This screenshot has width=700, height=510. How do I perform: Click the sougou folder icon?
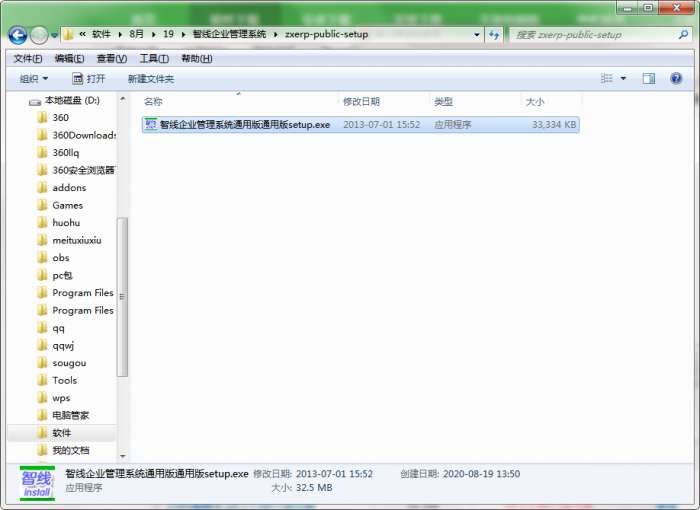pos(42,363)
